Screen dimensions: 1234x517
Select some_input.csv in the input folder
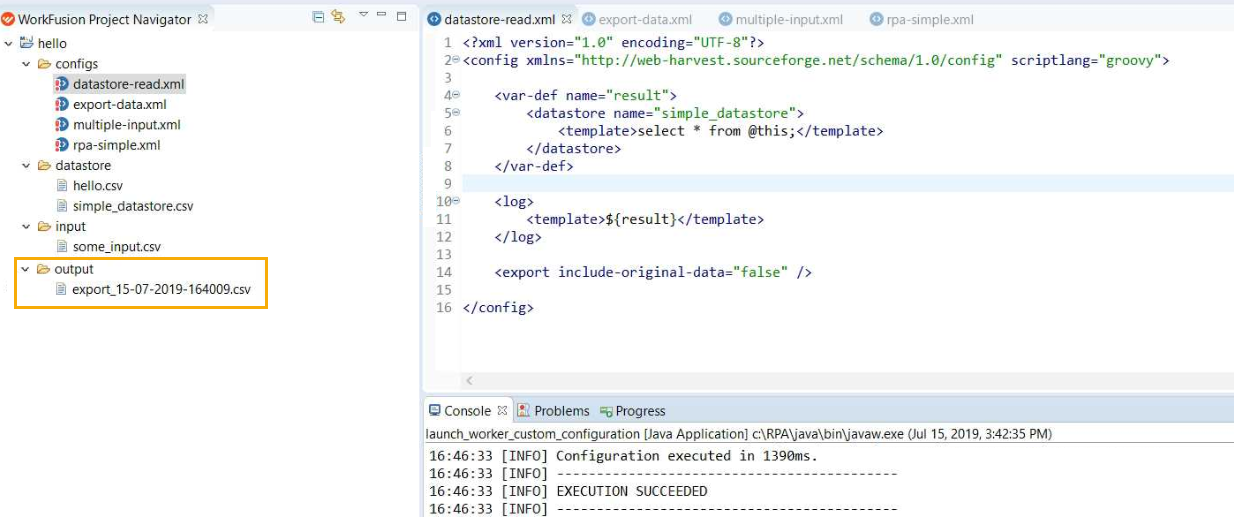click(117, 247)
